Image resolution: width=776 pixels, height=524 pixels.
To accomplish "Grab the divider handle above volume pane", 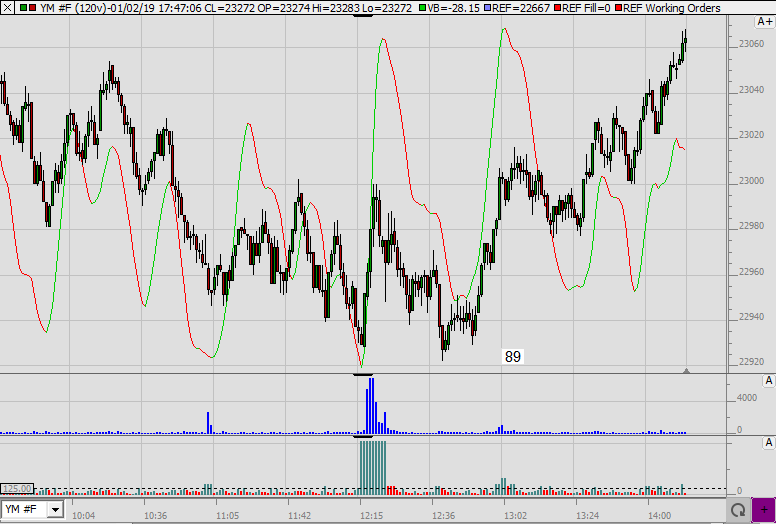I will coord(364,374).
